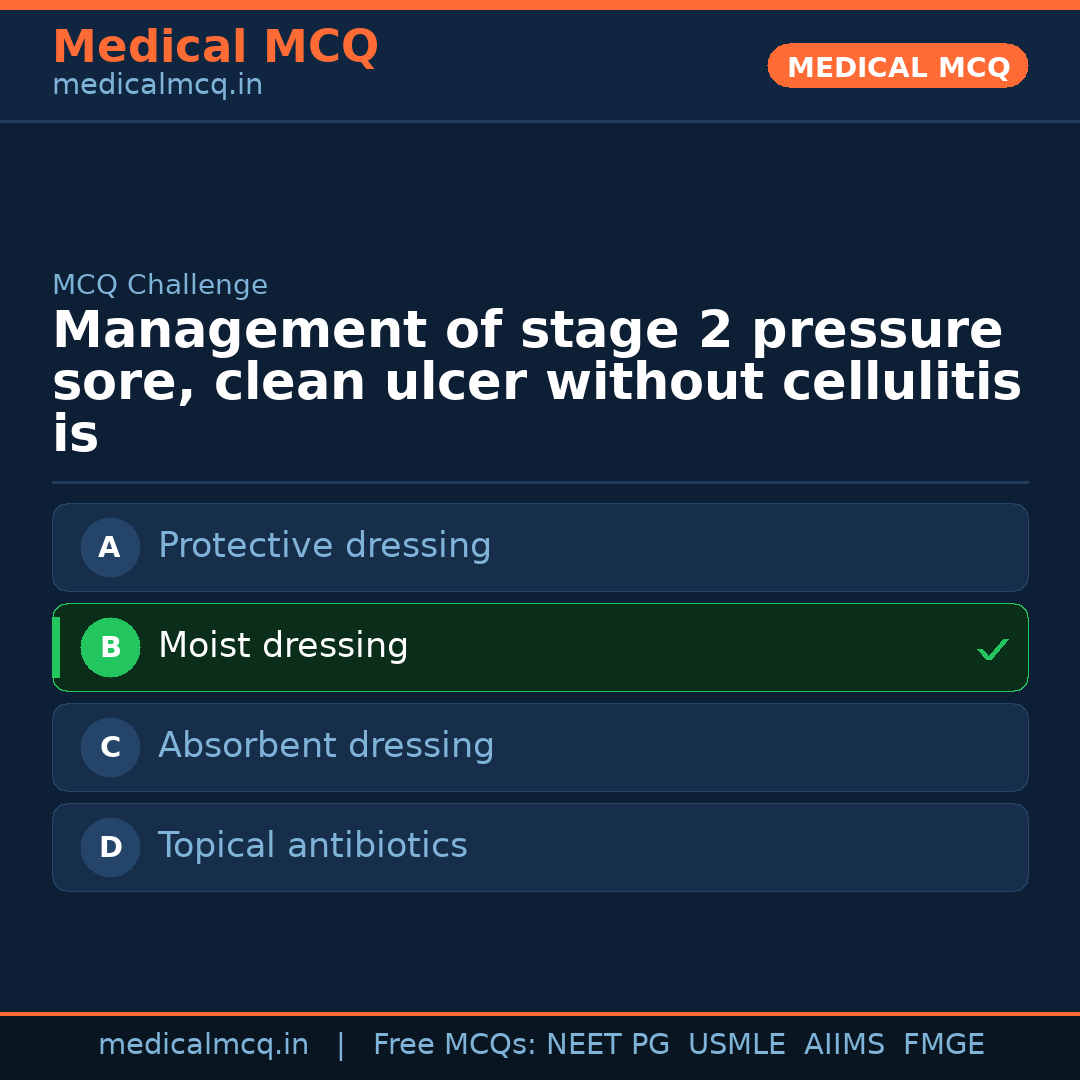
Task: Click the "Moist dressing" answer text
Action: pyautogui.click(x=283, y=646)
